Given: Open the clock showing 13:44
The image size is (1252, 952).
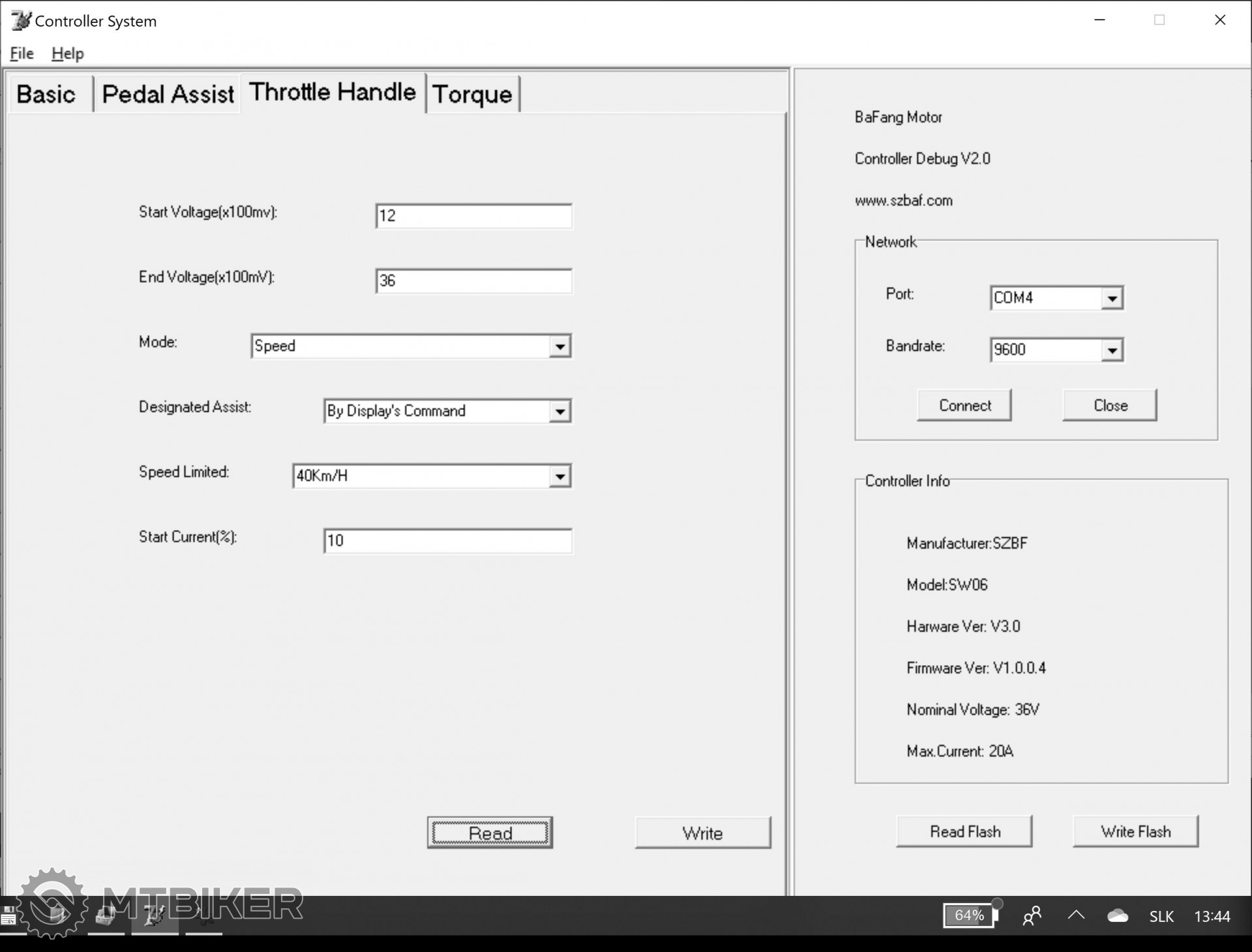Looking at the screenshot, I should (x=1212, y=916).
